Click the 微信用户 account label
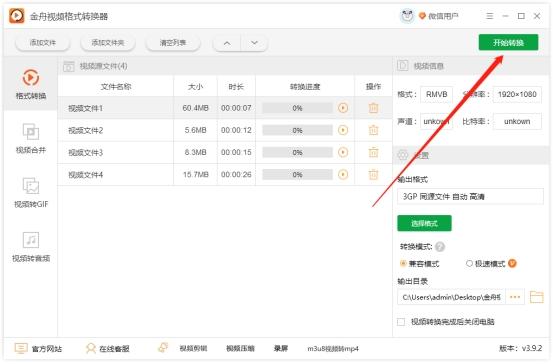This screenshot has width=553, height=364. click(443, 16)
